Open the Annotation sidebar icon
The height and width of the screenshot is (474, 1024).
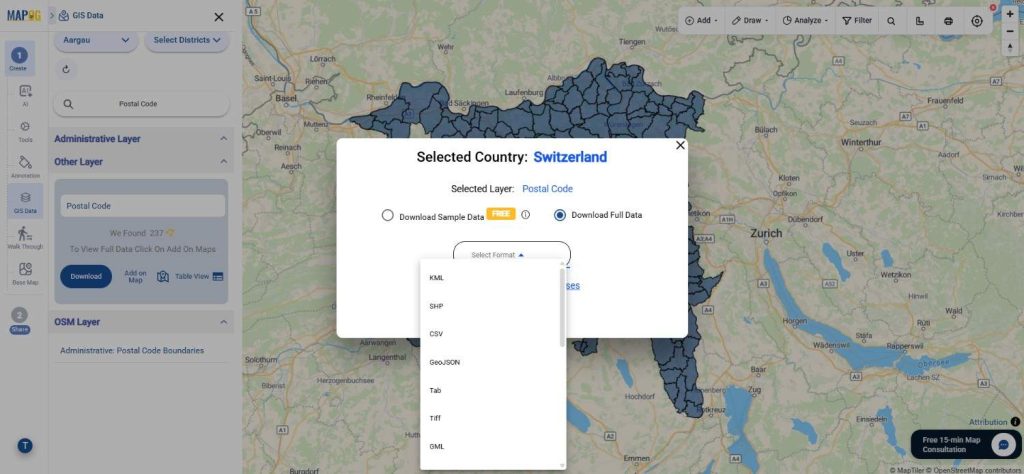tap(25, 166)
